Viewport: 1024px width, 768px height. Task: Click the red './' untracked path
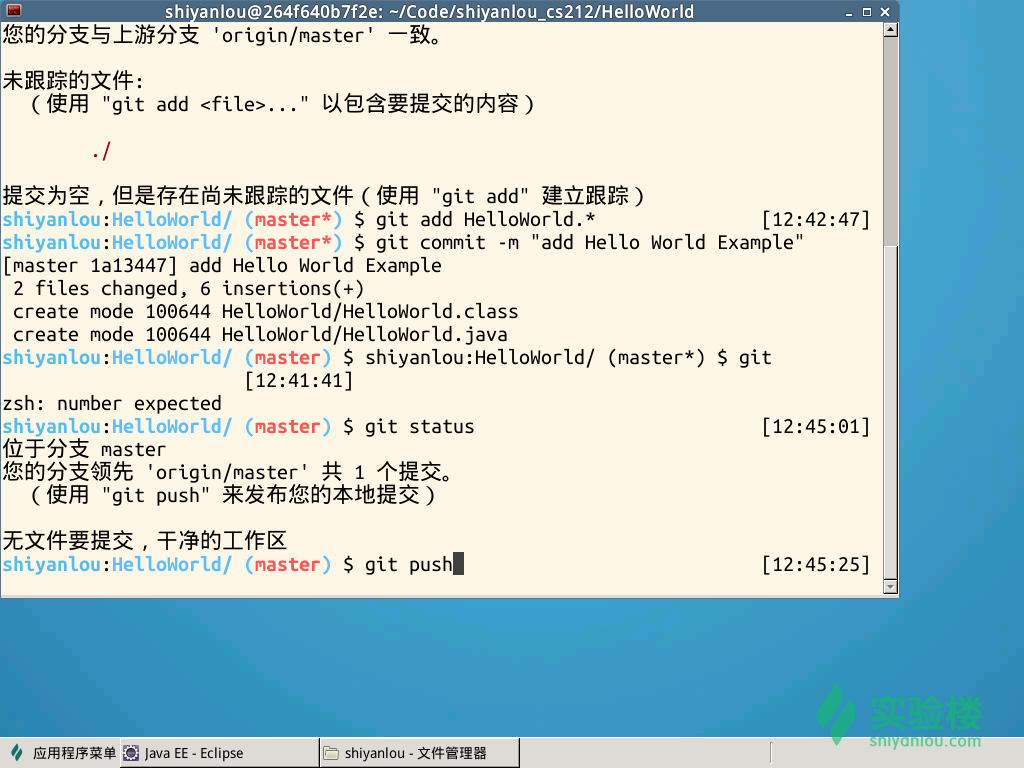tap(101, 151)
